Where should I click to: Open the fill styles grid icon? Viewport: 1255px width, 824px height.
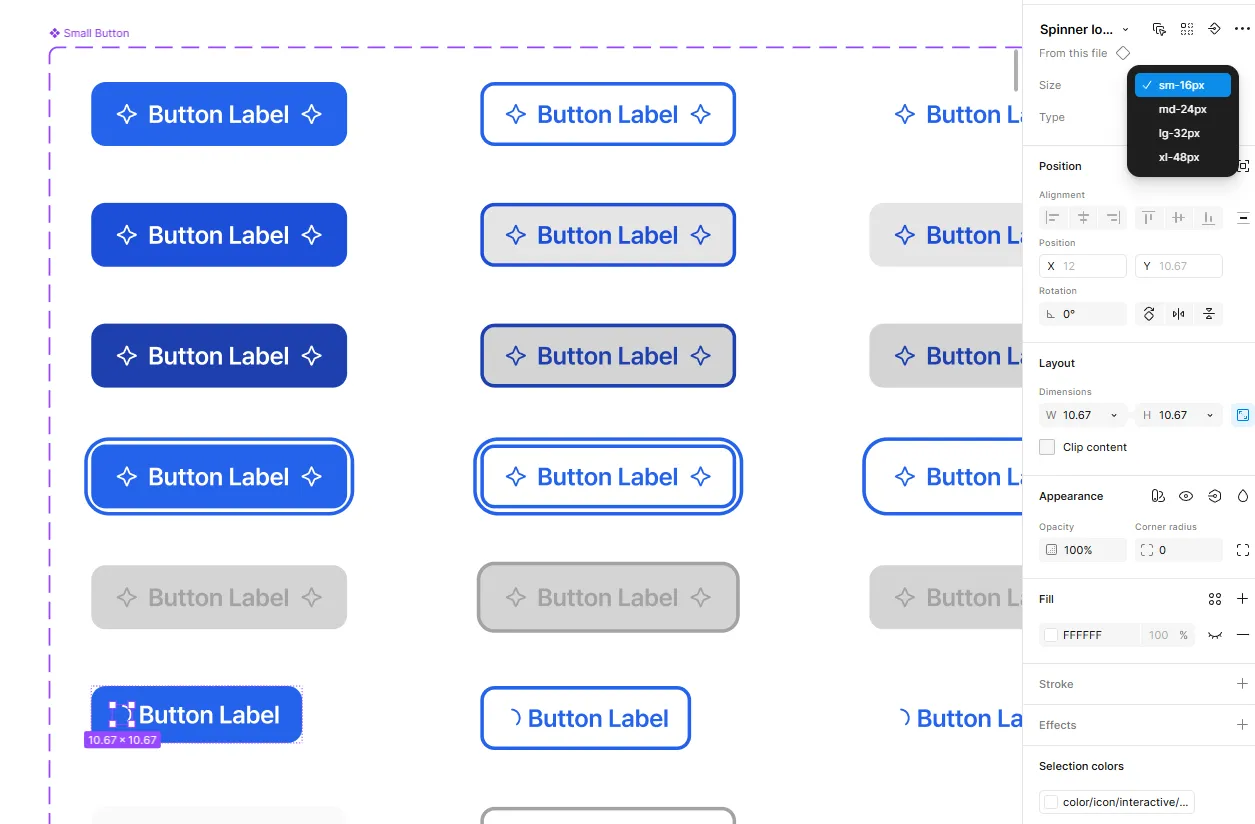pyautogui.click(x=1215, y=599)
